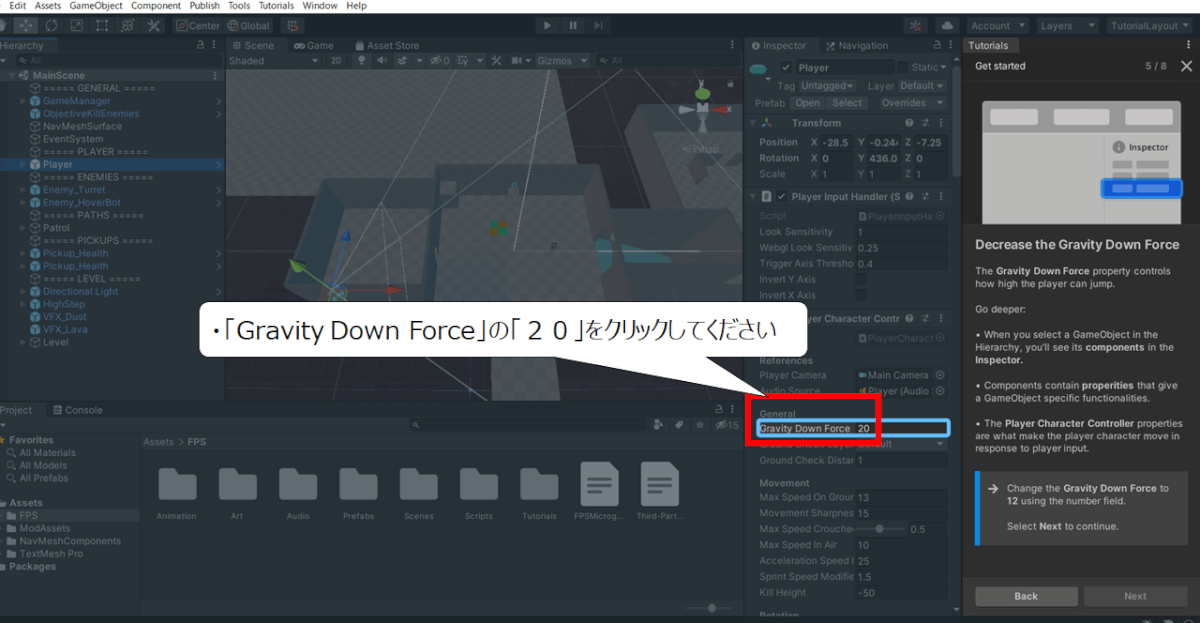Expand the GameManager hierarchy item
1200x623 pixels.
[x=23, y=101]
